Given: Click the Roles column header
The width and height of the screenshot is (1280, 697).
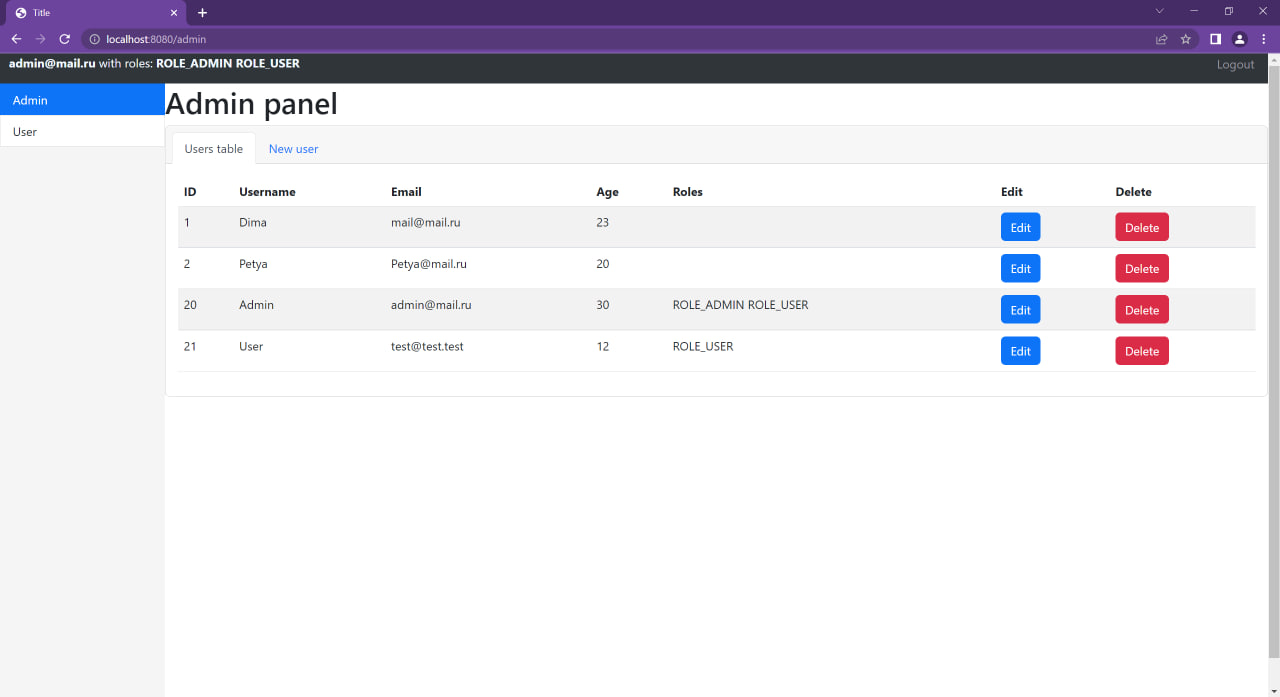Looking at the screenshot, I should tap(687, 191).
